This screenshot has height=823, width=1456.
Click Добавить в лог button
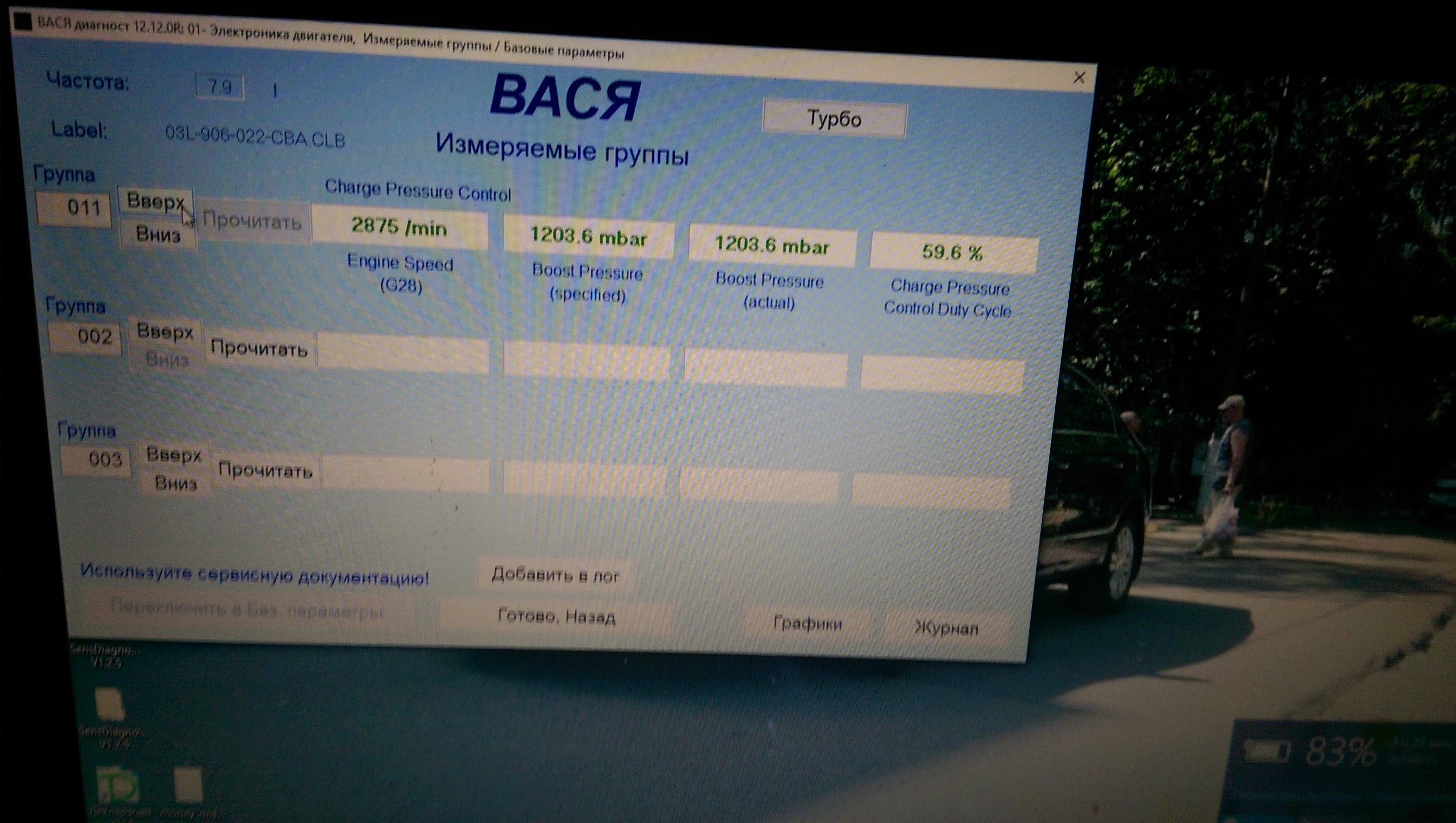point(555,575)
